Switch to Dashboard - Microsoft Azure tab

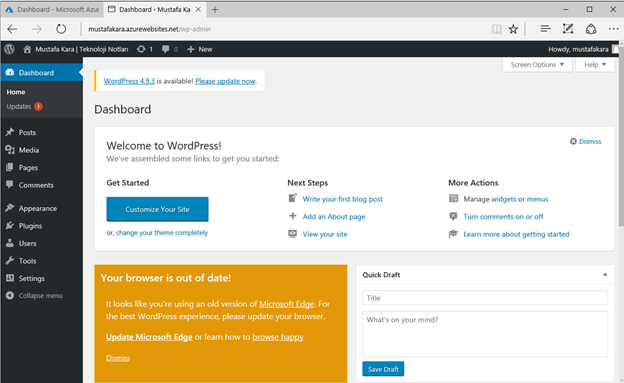click(52, 10)
